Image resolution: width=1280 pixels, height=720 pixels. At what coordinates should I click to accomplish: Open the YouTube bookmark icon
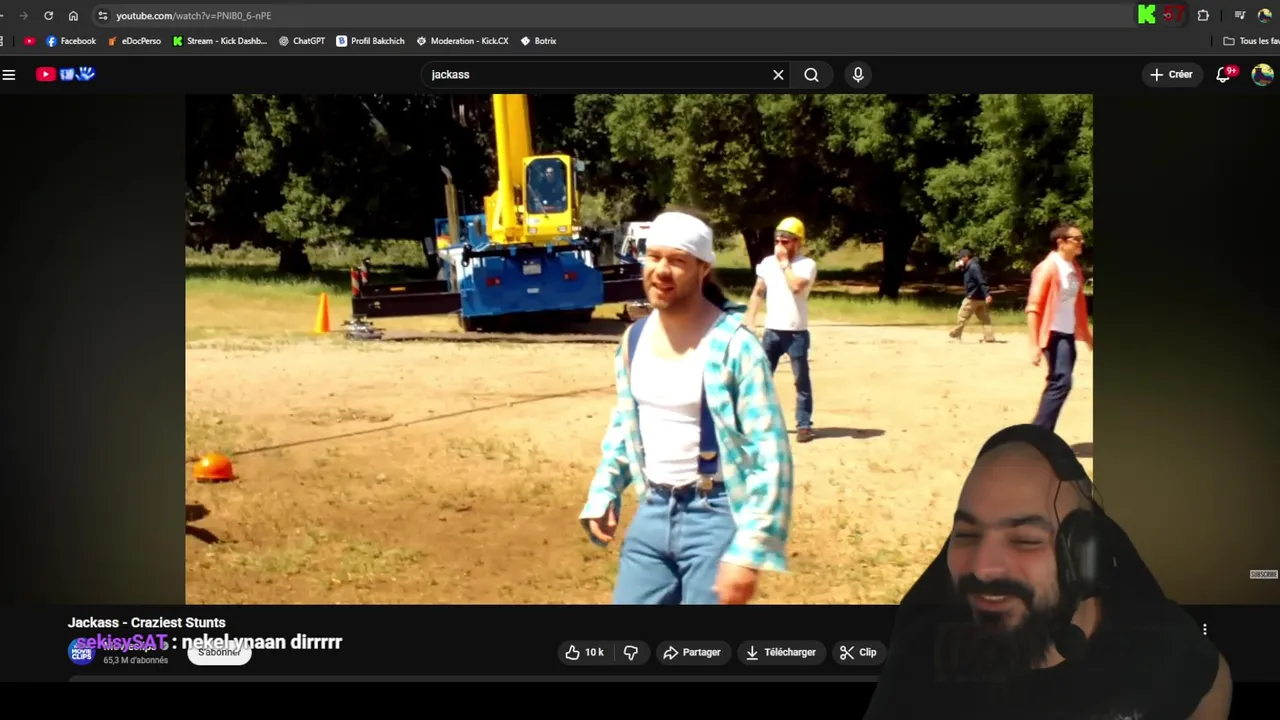[29, 41]
